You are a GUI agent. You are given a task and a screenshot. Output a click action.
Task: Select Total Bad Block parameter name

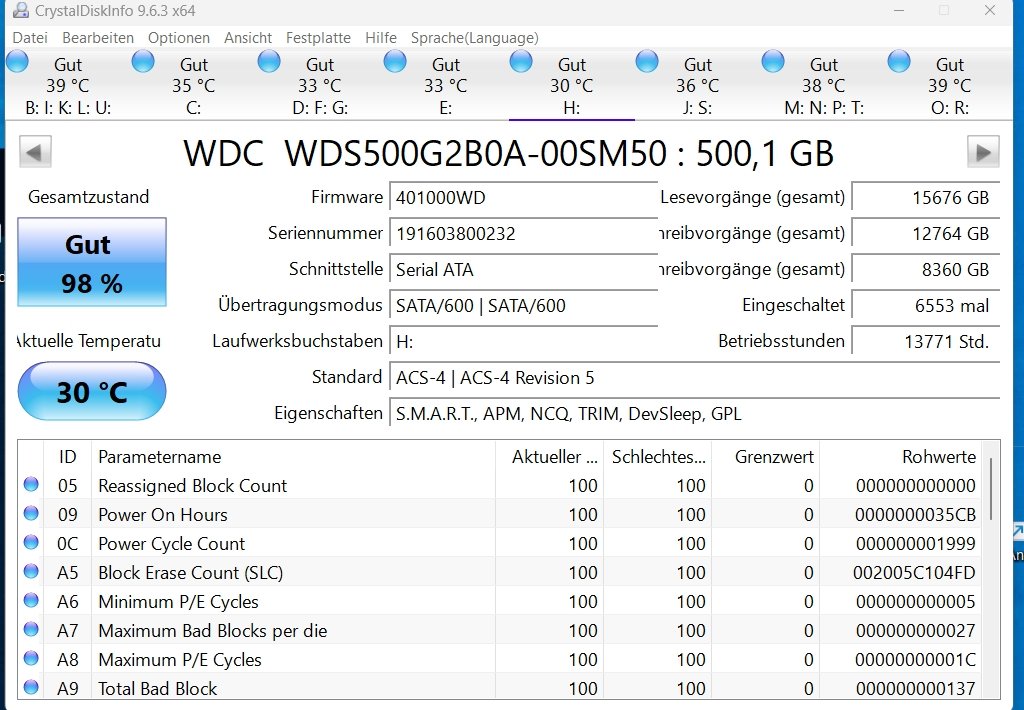point(157,688)
